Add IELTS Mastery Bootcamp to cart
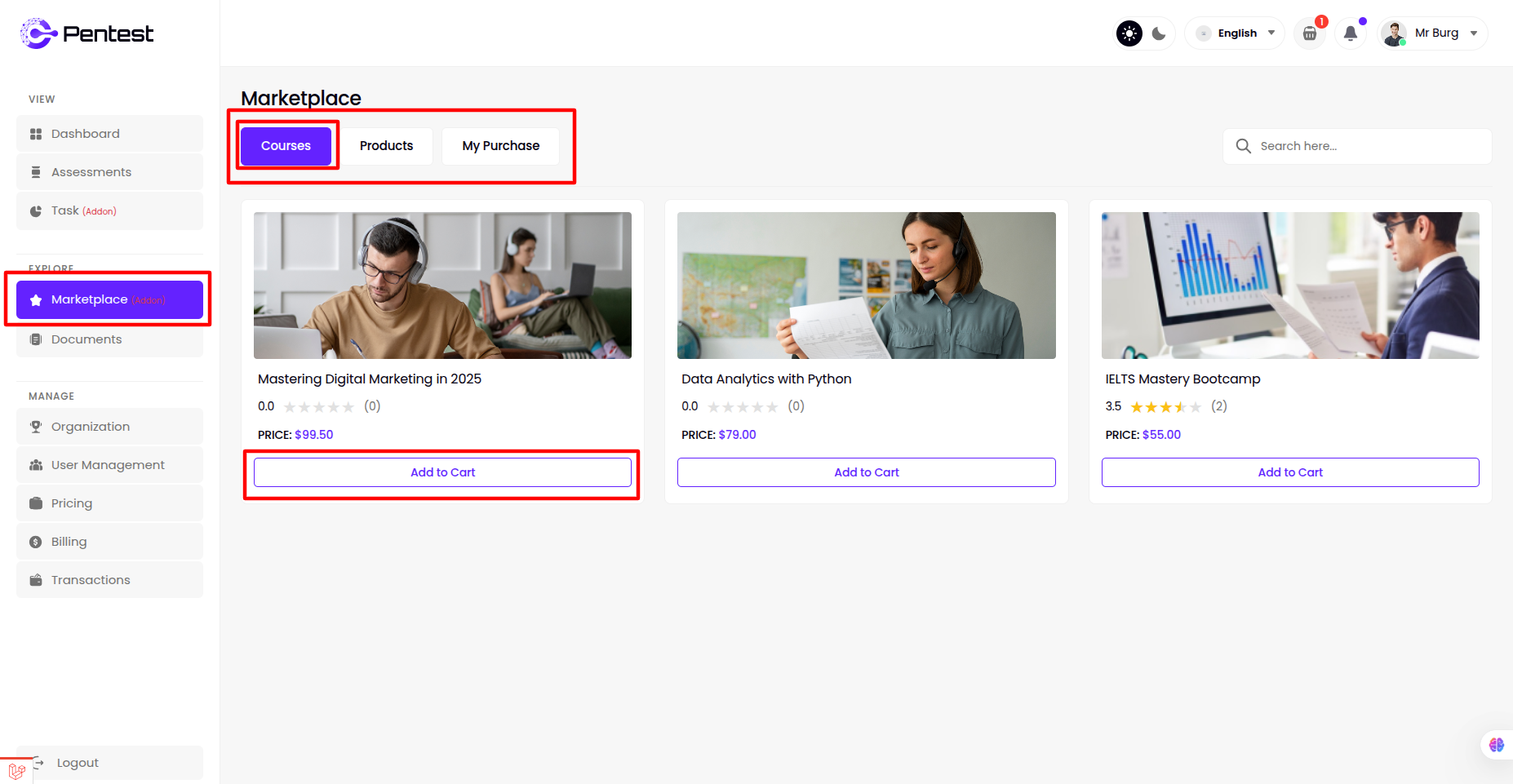Image resolution: width=1513 pixels, height=784 pixels. point(1289,472)
